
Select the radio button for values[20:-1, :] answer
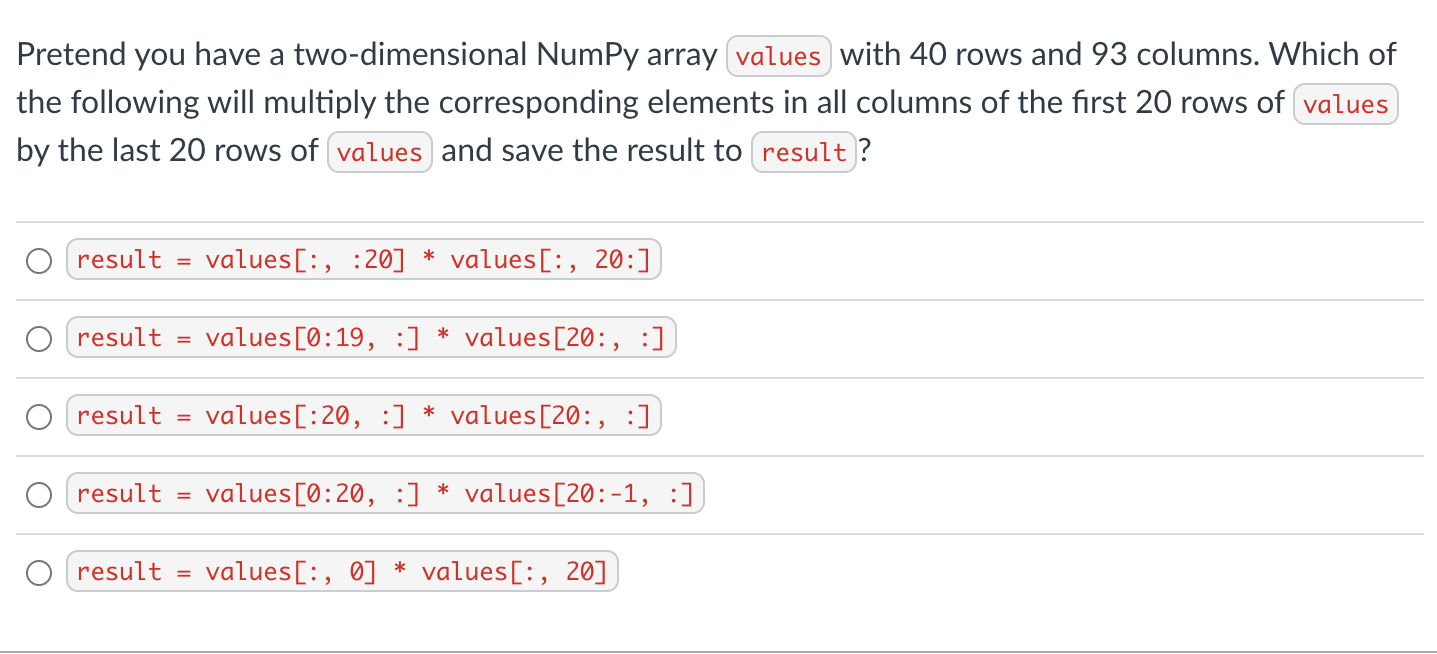[x=39, y=494]
